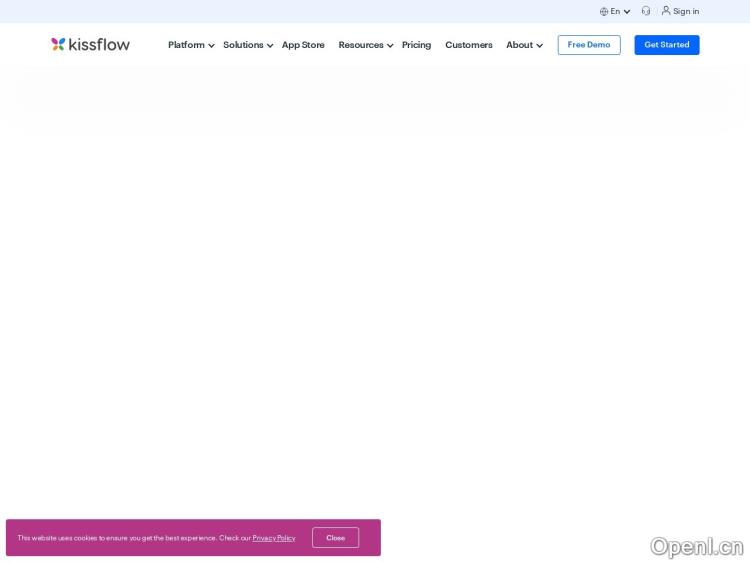Image resolution: width=750 pixels, height=562 pixels.
Task: Click the user profile icon
Action: (666, 11)
